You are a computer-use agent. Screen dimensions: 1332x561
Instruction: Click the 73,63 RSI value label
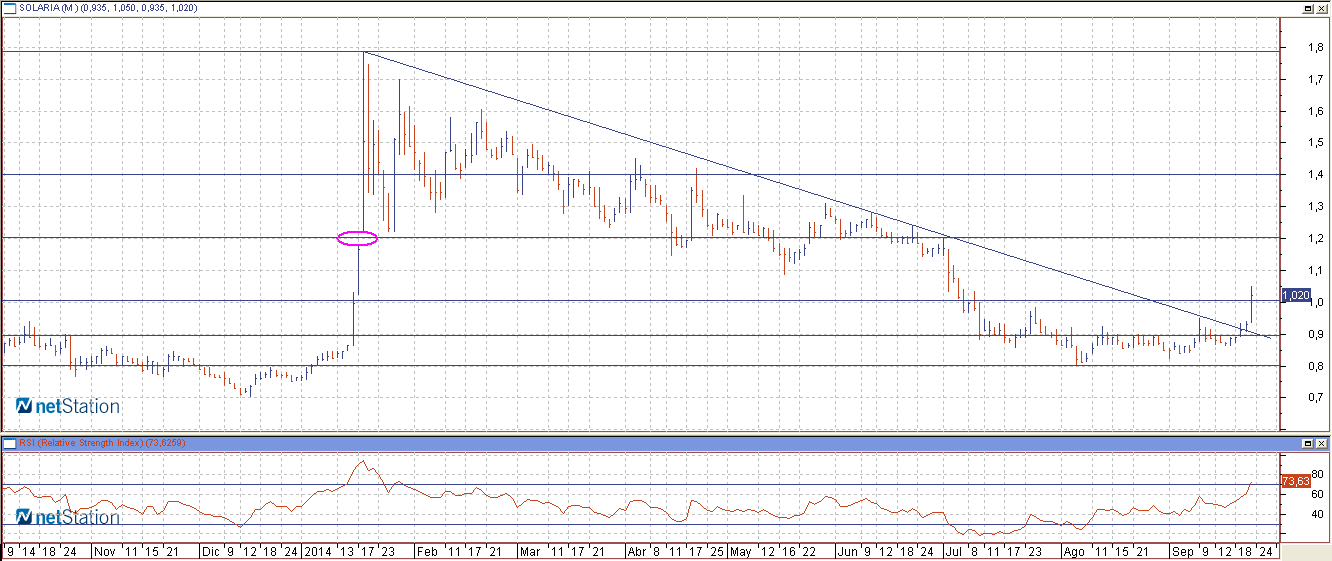pyautogui.click(x=1294, y=481)
